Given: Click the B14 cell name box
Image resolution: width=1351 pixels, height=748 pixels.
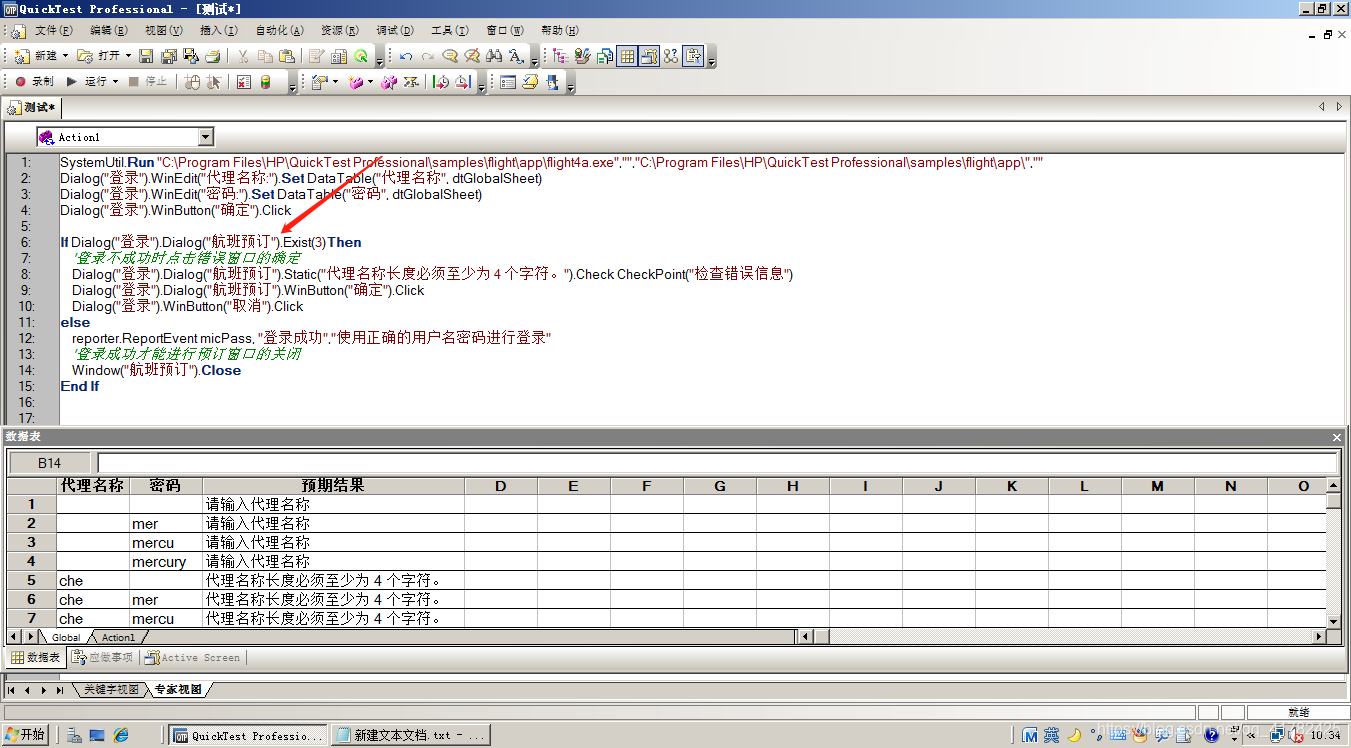Looking at the screenshot, I should (49, 463).
